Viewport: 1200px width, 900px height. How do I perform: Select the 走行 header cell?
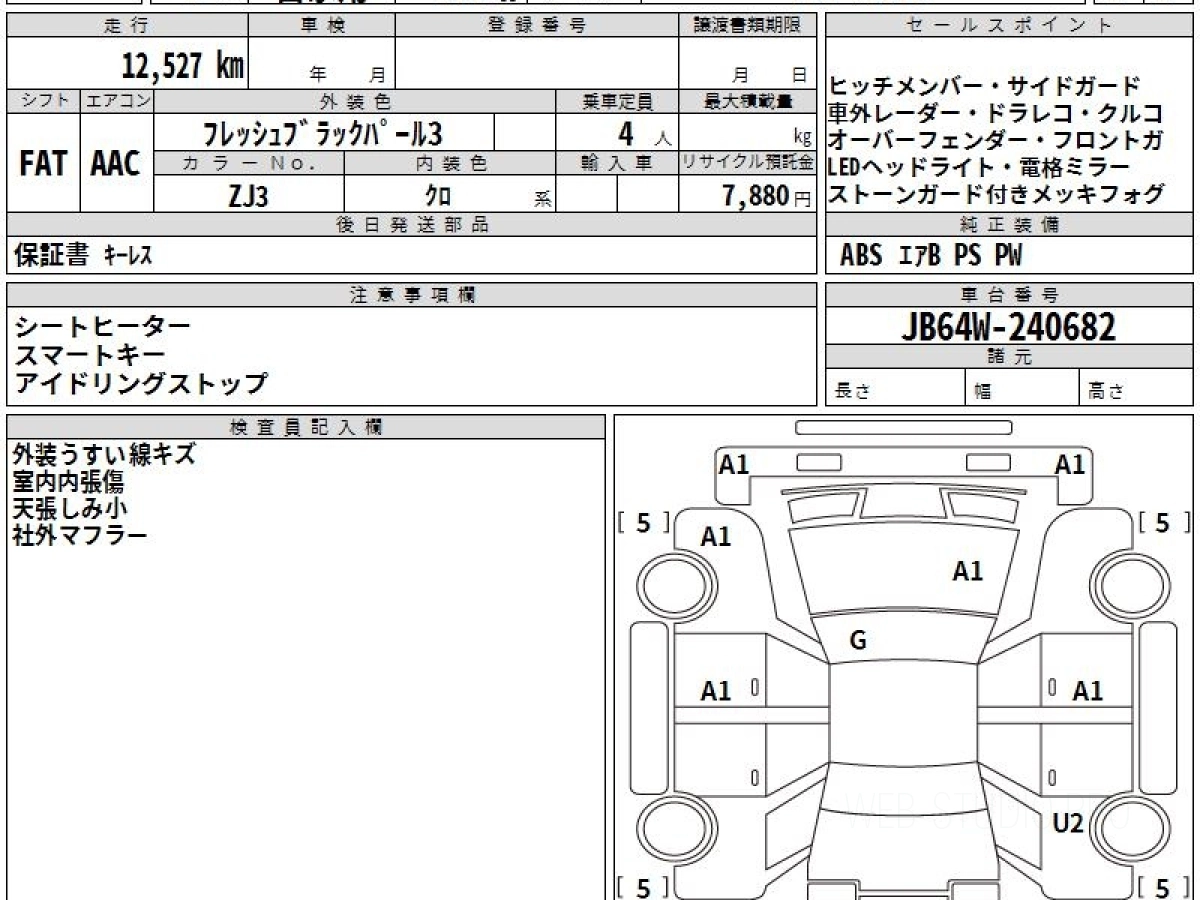click(127, 26)
